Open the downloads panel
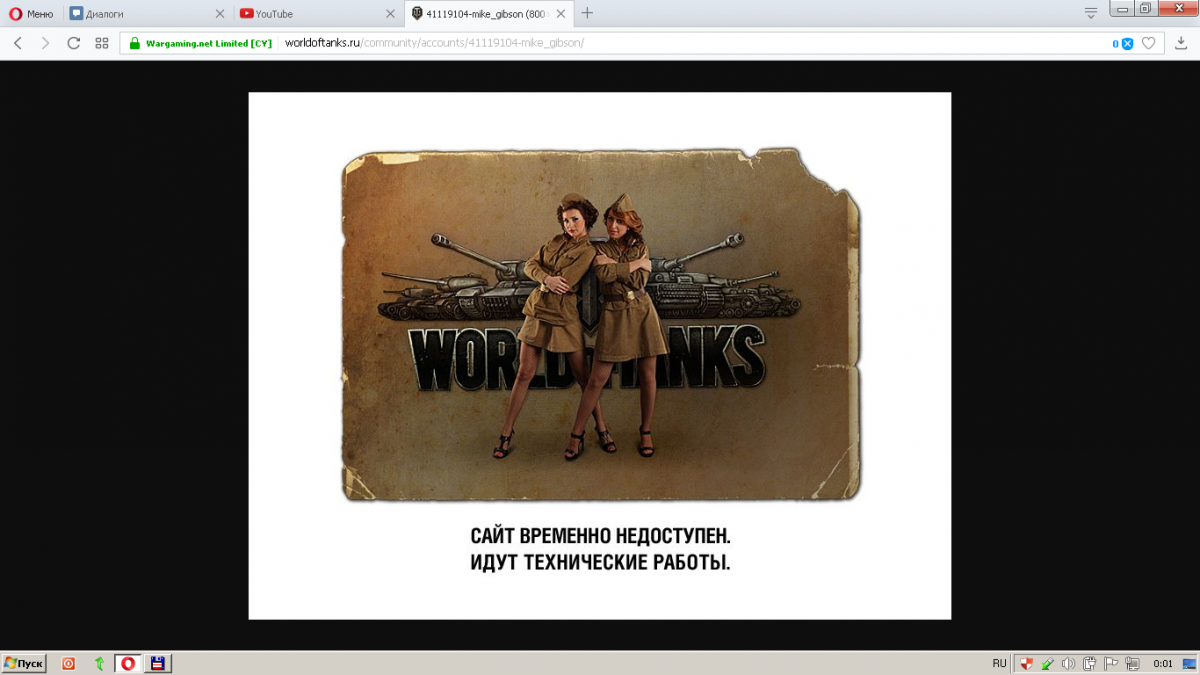The height and width of the screenshot is (675, 1200). (x=1180, y=43)
